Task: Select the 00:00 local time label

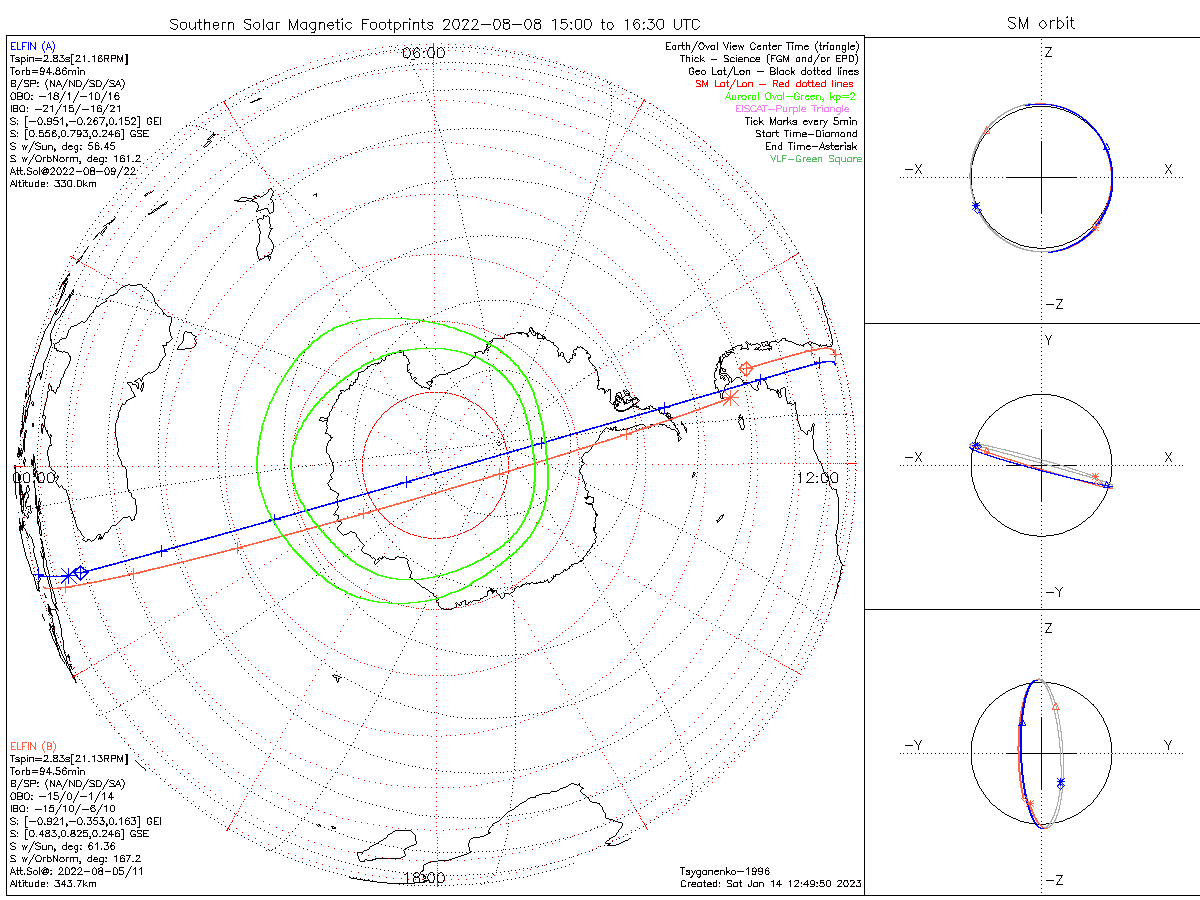Action: pos(35,478)
